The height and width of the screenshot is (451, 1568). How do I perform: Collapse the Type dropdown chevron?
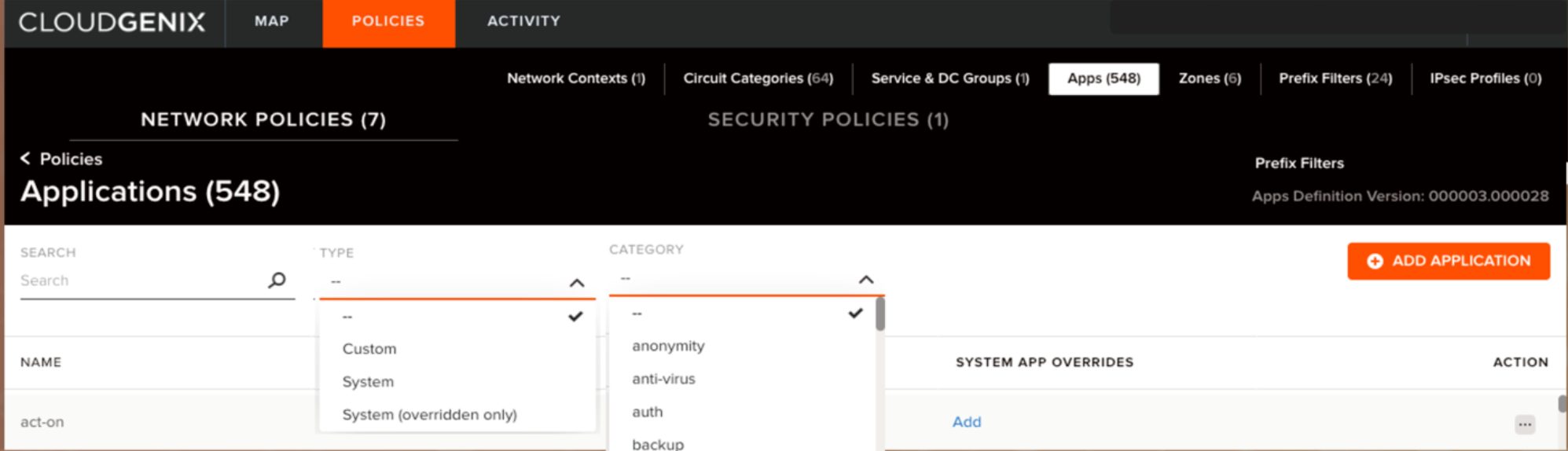click(577, 283)
